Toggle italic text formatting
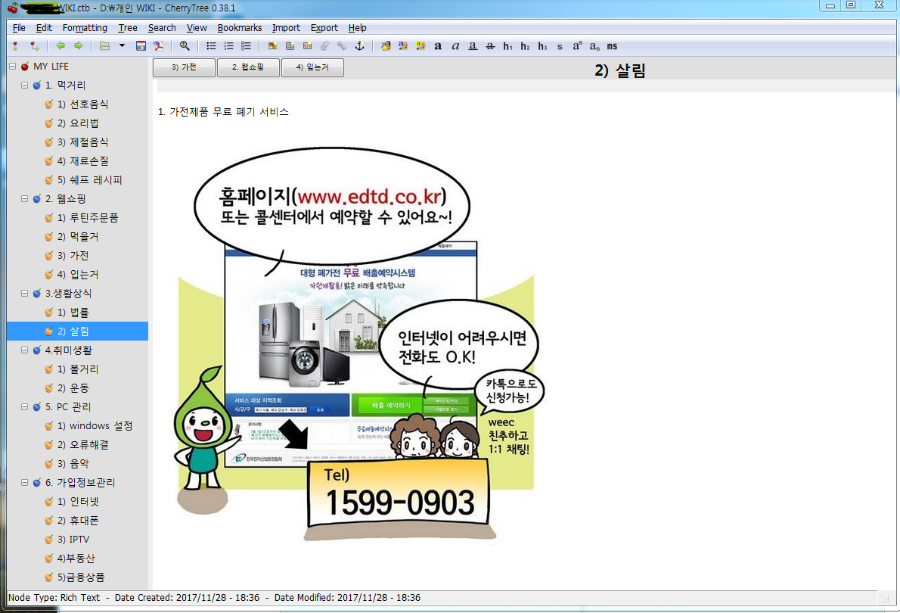The height and width of the screenshot is (613, 900). 455,46
